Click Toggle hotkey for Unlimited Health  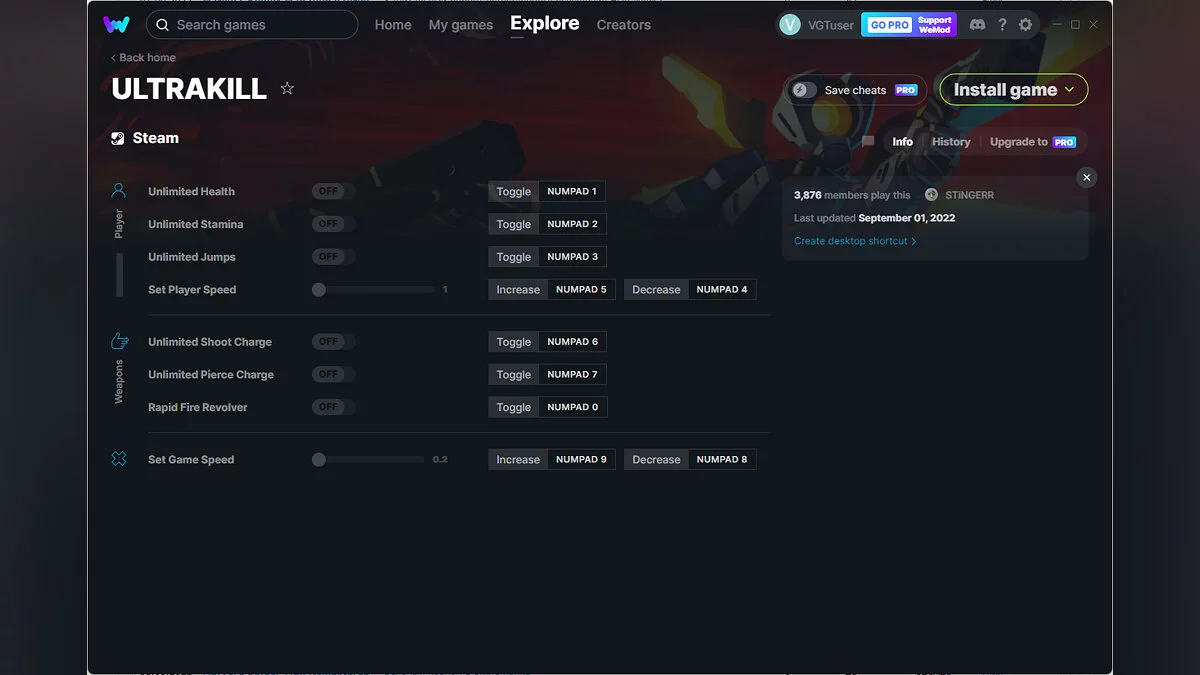[x=547, y=191]
